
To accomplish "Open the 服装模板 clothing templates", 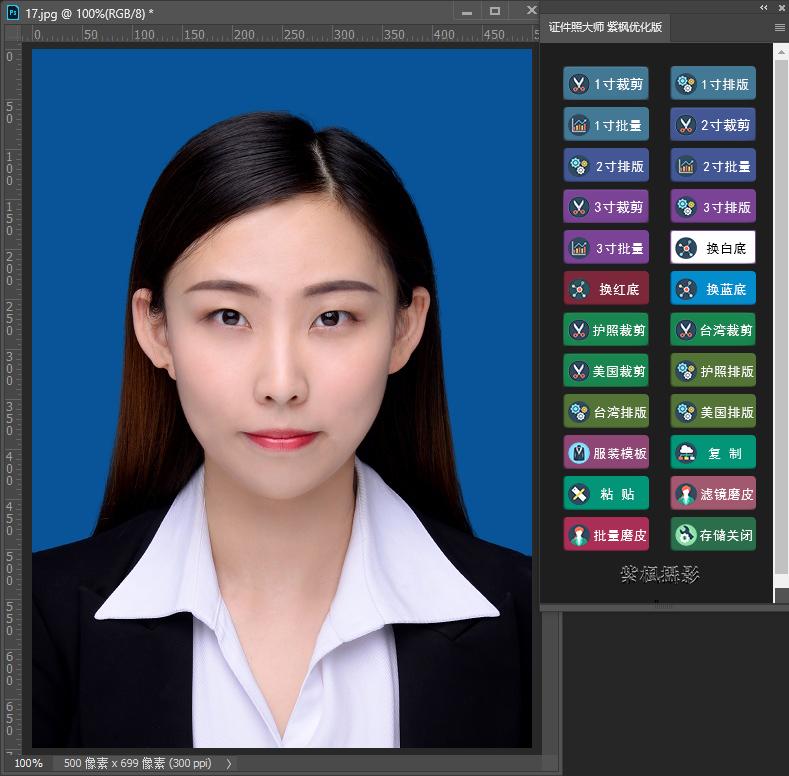I will 606,452.
